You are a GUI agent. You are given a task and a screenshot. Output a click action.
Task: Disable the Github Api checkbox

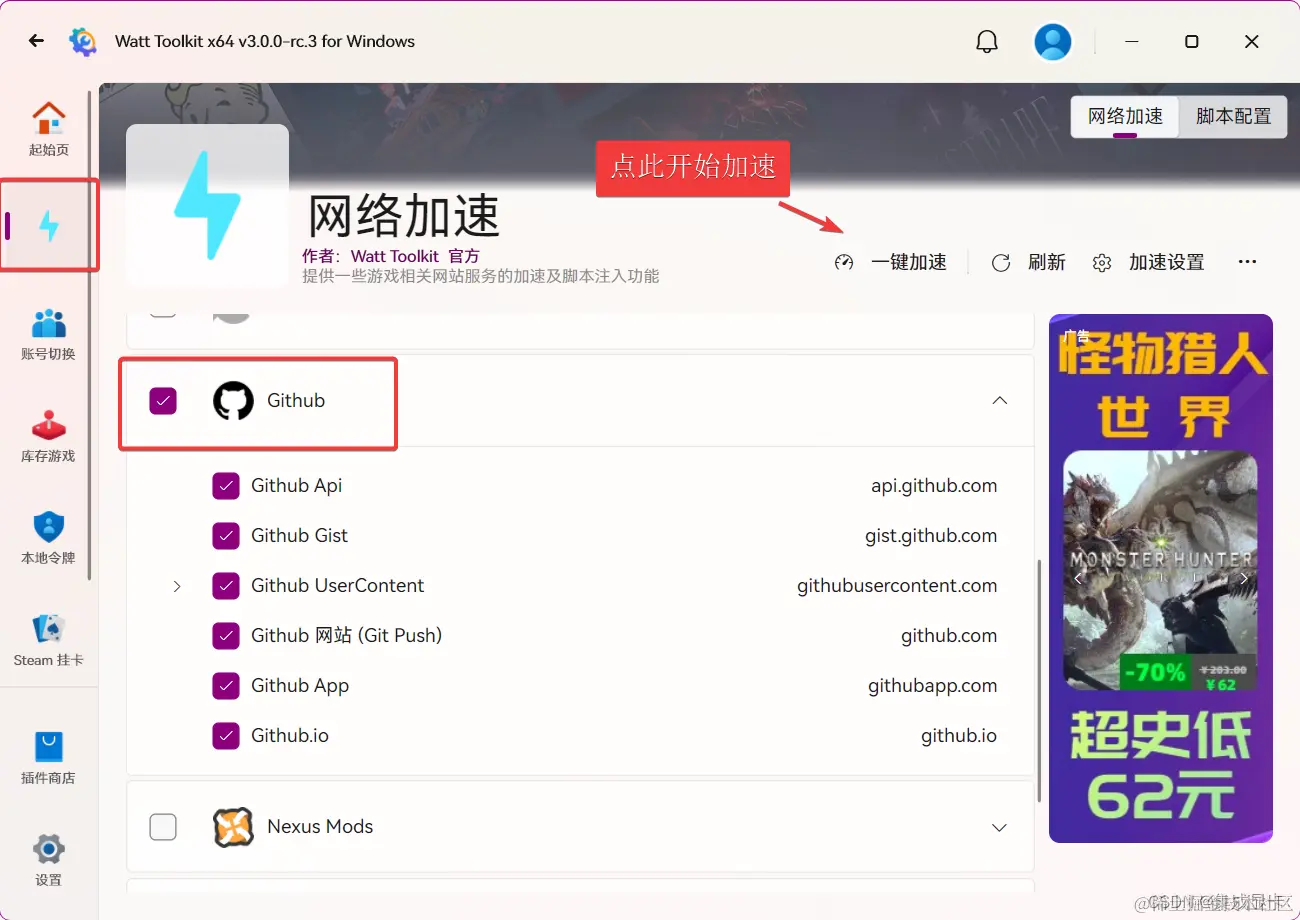point(226,485)
